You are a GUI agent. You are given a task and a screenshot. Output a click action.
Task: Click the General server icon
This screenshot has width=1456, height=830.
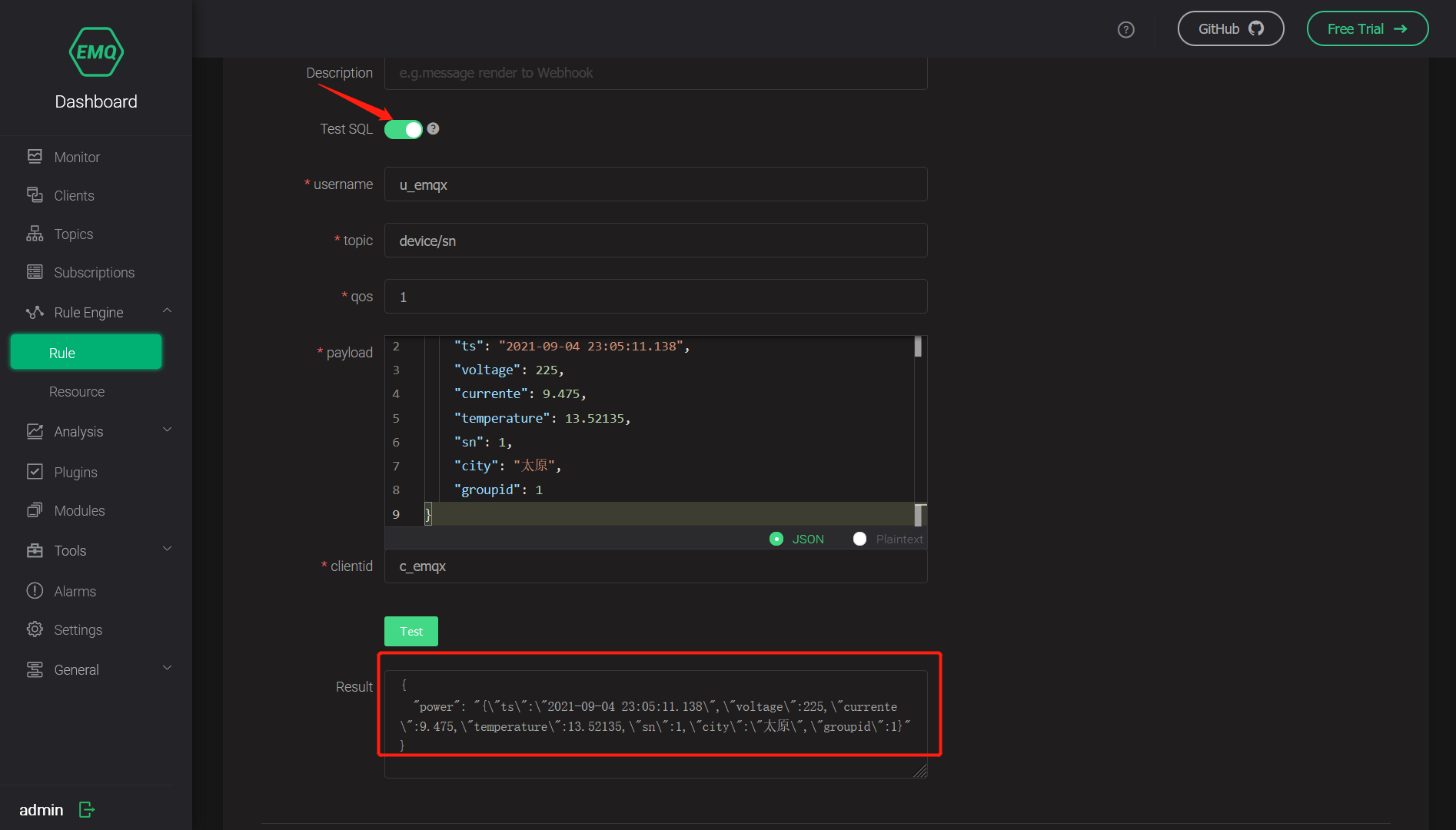(35, 669)
